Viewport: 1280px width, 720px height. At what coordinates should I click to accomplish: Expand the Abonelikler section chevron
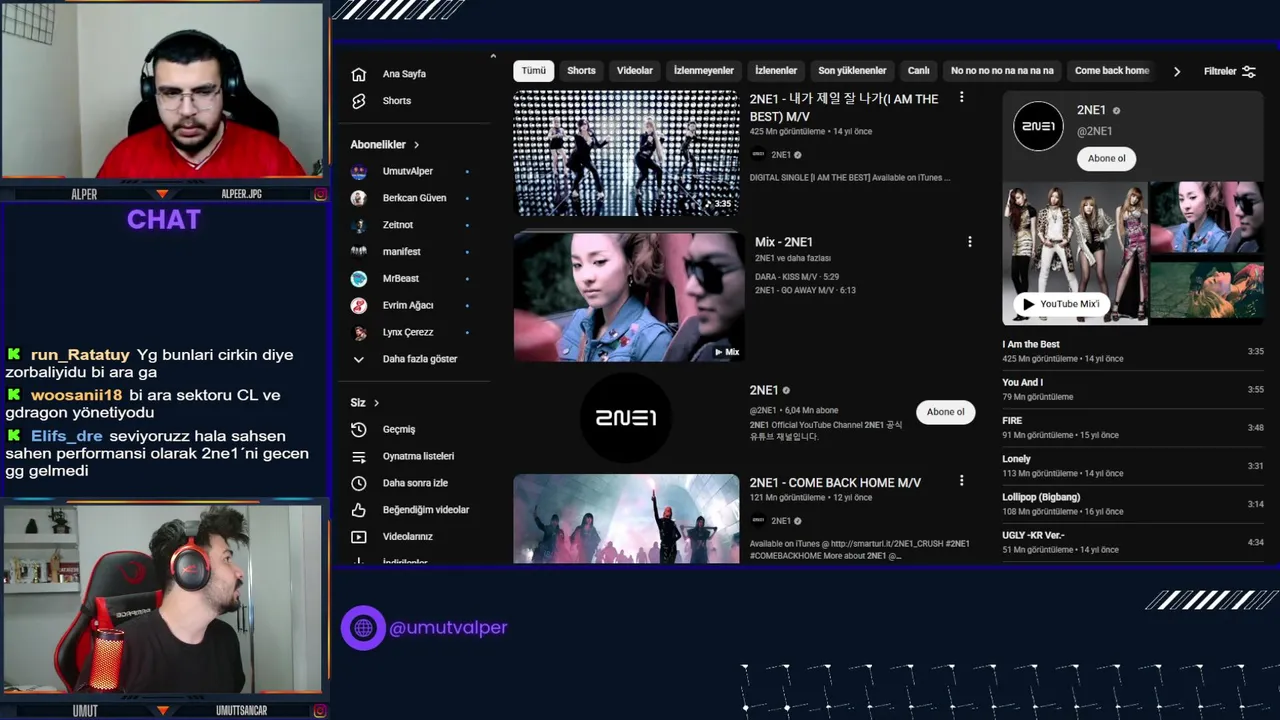click(416, 145)
